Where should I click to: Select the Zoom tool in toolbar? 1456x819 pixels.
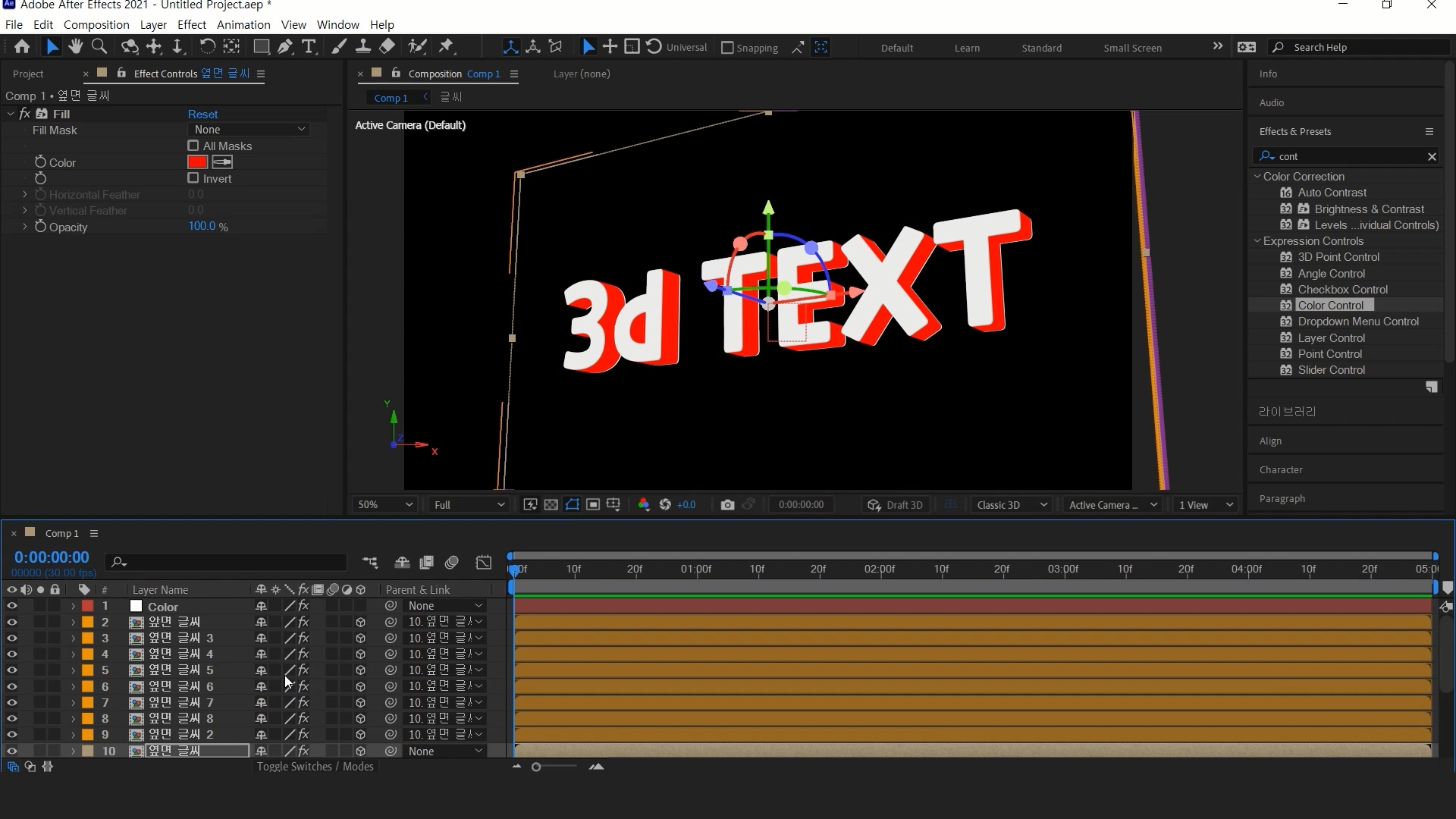[x=99, y=47]
